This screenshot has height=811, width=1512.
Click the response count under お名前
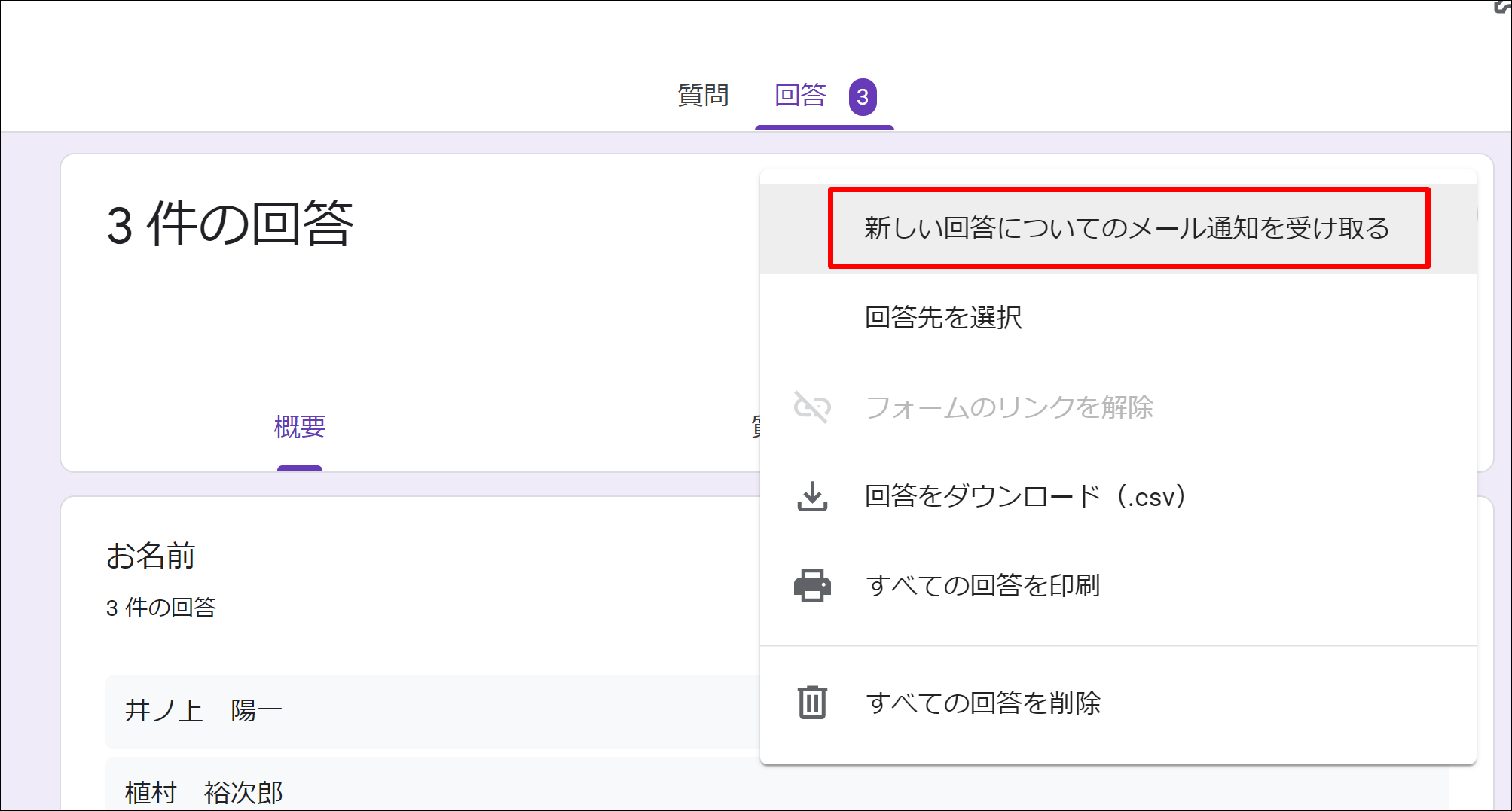click(161, 608)
